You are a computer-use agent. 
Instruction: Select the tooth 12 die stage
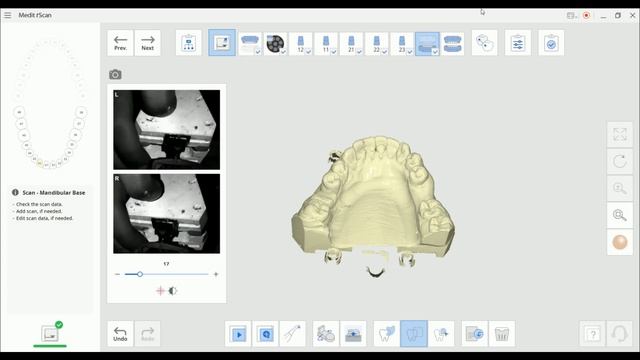(300, 44)
